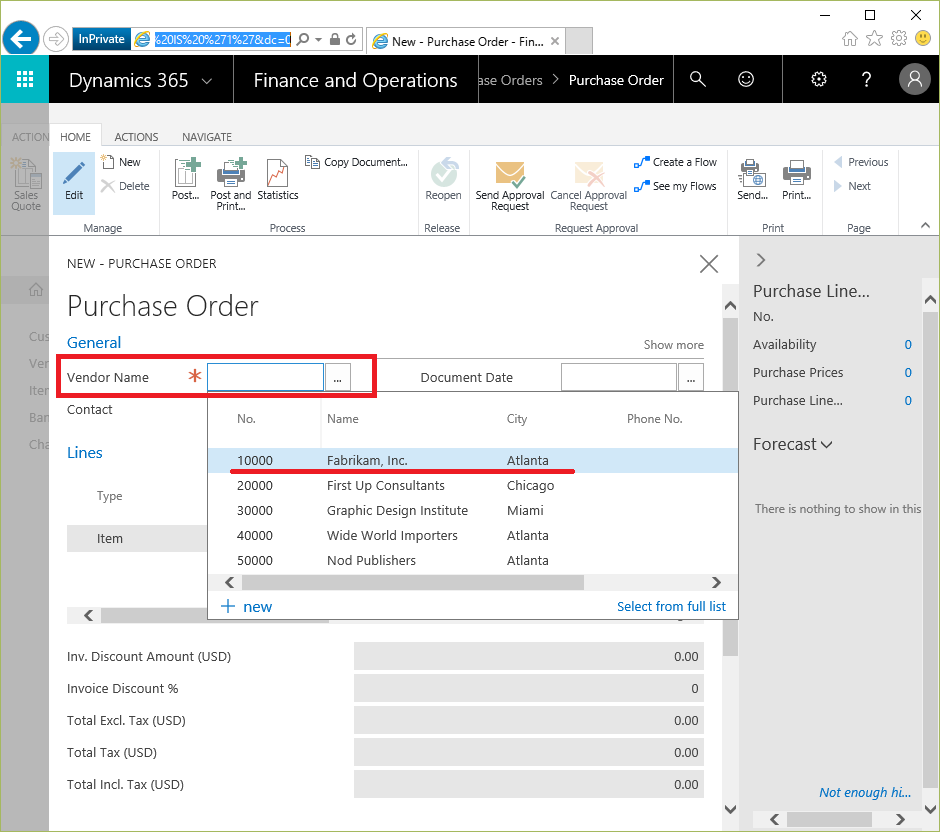This screenshot has width=940, height=832.
Task: Go to Next page record
Action: (x=852, y=186)
